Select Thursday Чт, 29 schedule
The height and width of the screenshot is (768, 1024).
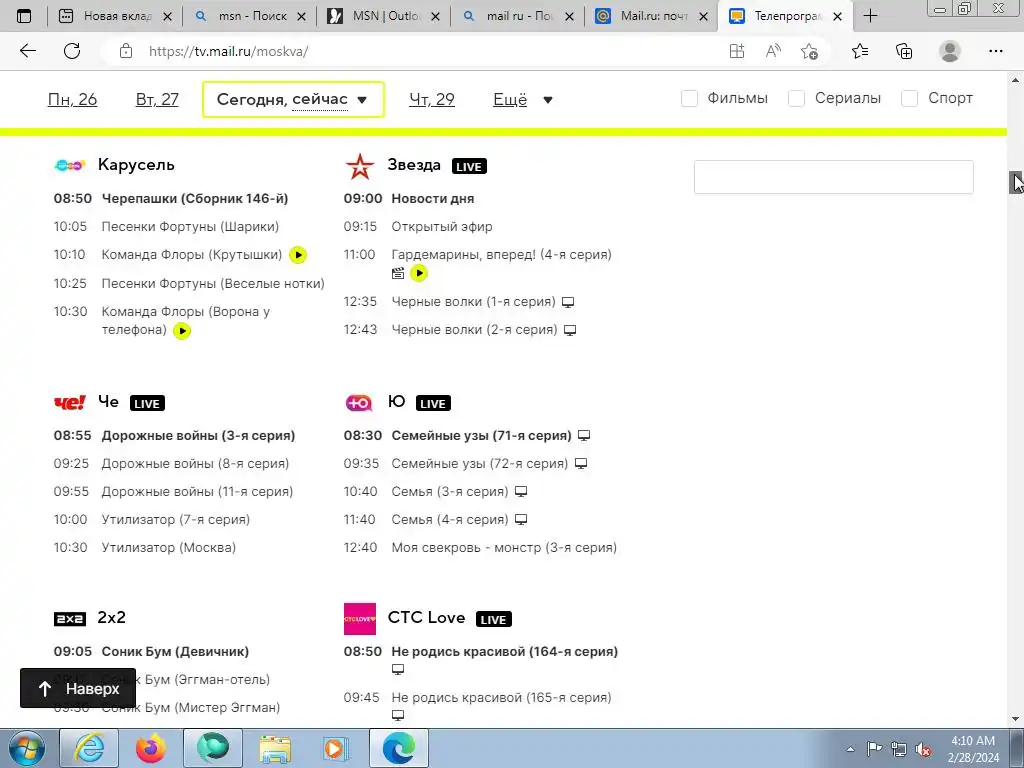click(x=432, y=99)
